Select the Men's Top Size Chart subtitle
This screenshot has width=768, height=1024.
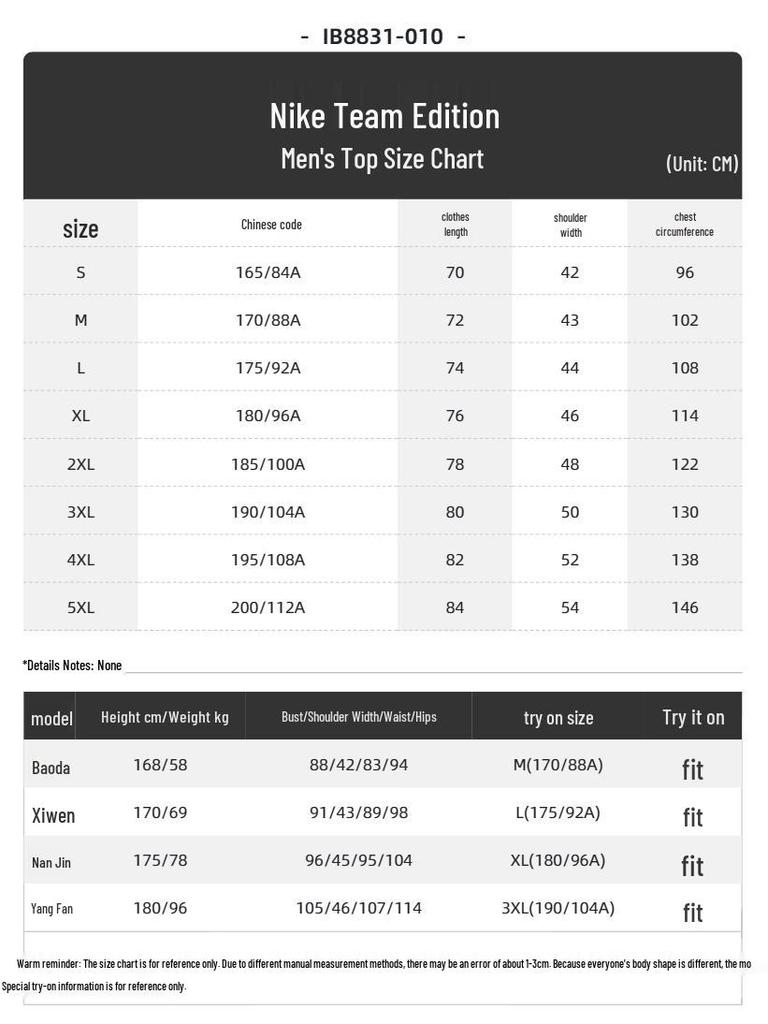point(382,158)
